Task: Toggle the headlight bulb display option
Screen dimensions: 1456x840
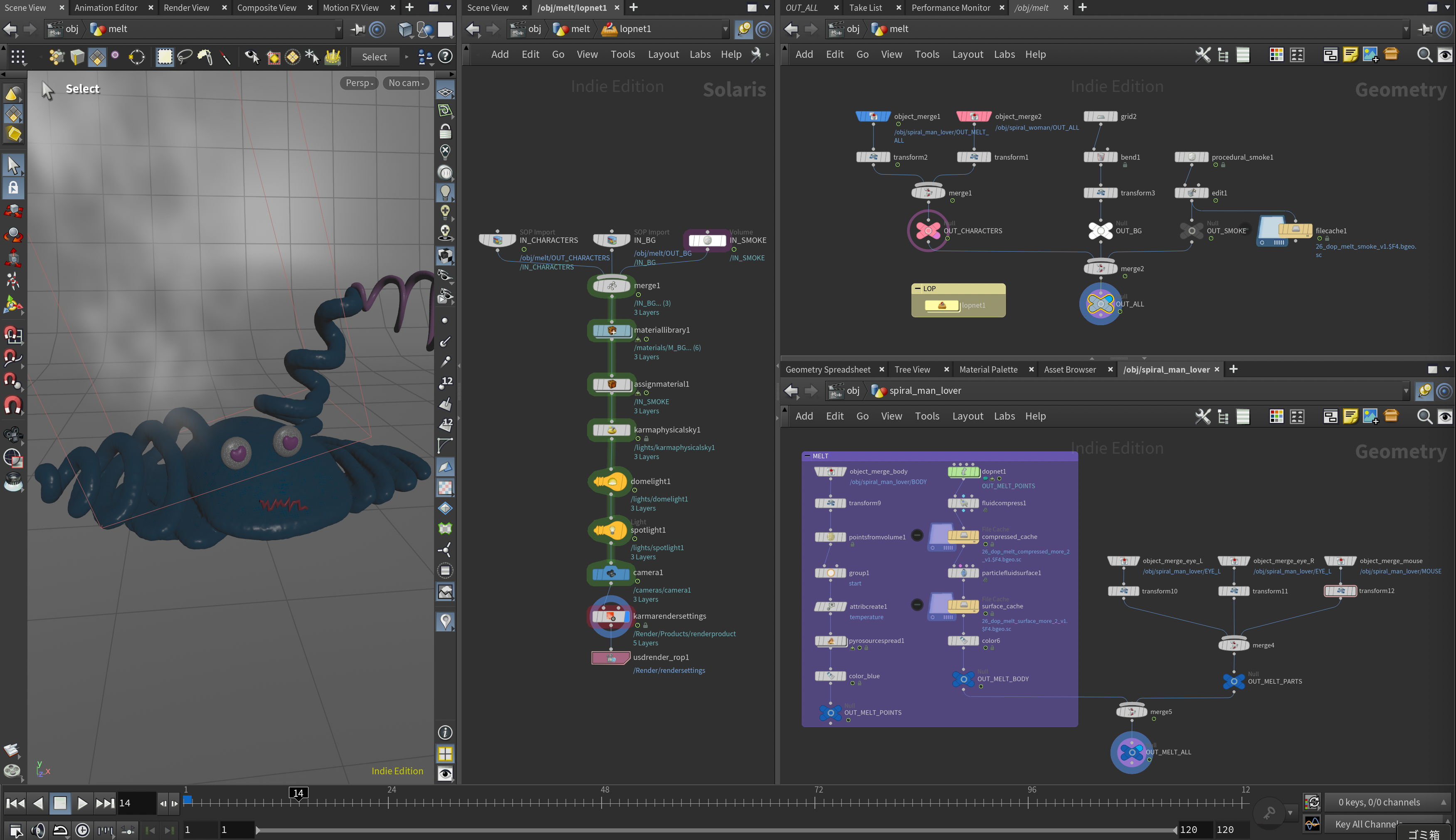Action: [445, 192]
